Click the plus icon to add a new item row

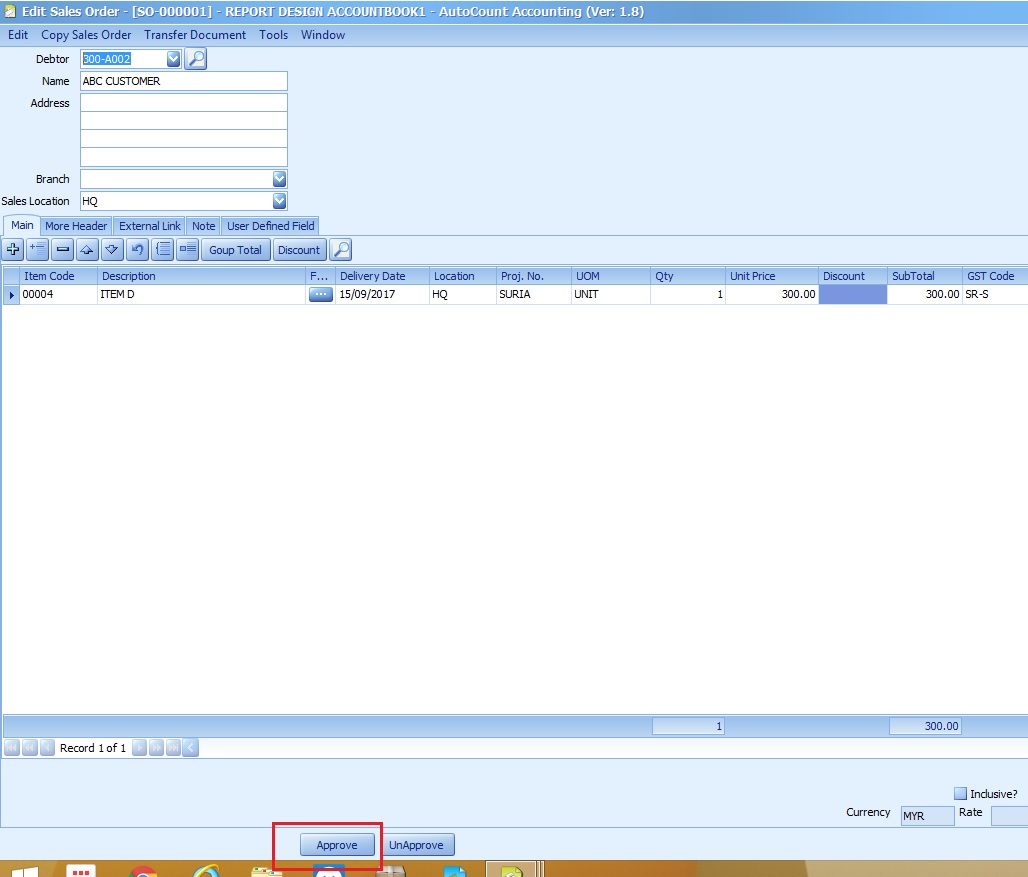14,249
